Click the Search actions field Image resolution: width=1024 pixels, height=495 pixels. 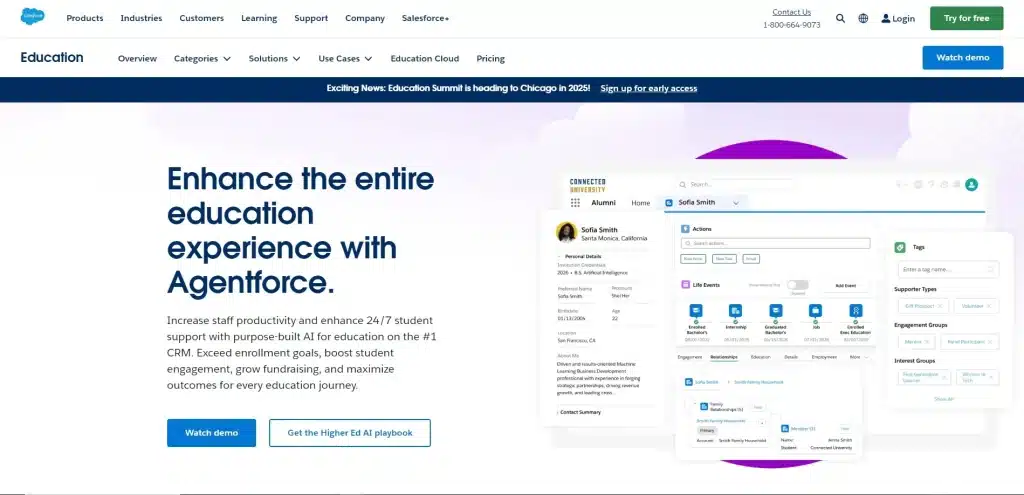pyautogui.click(x=775, y=244)
